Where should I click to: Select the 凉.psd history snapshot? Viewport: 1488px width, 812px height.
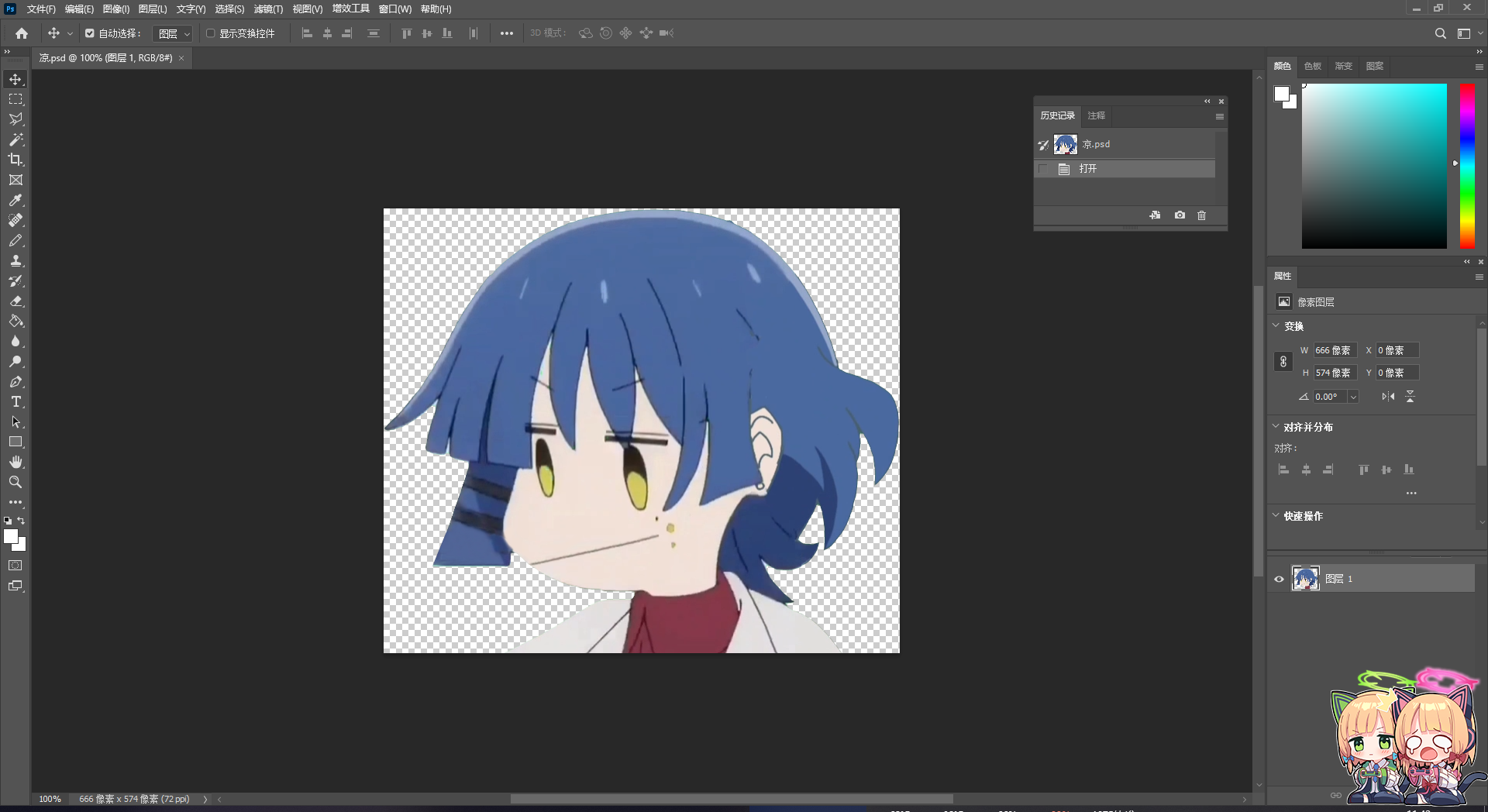pyautogui.click(x=1125, y=144)
